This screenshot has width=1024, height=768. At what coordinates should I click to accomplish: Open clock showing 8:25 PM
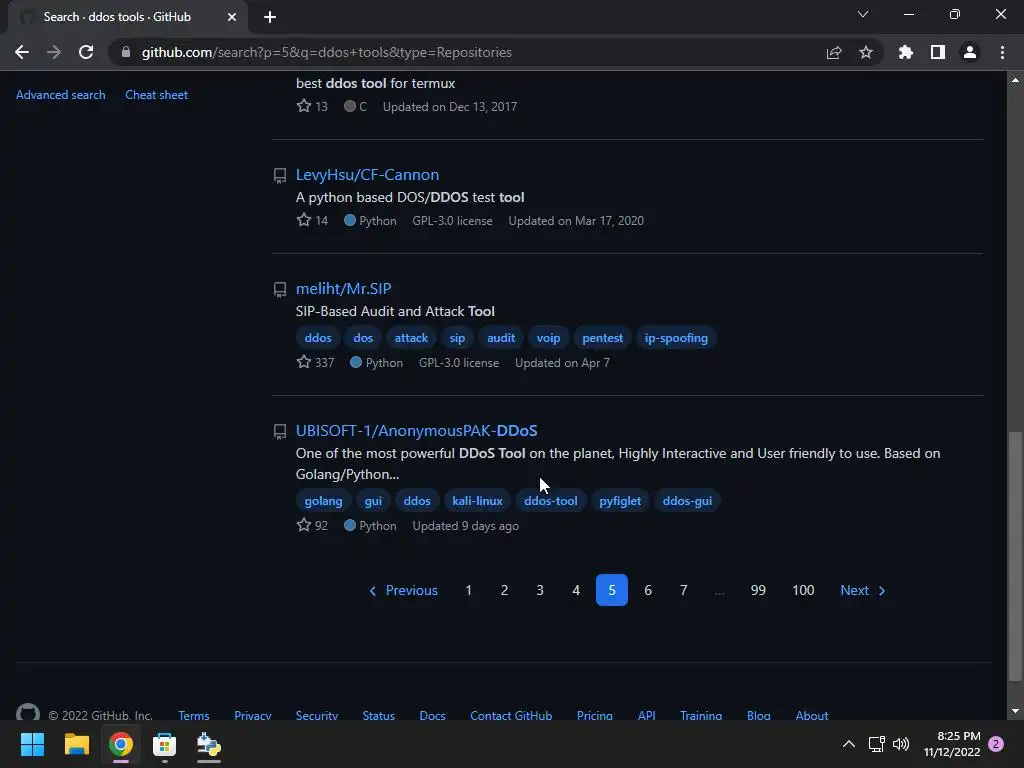click(952, 744)
